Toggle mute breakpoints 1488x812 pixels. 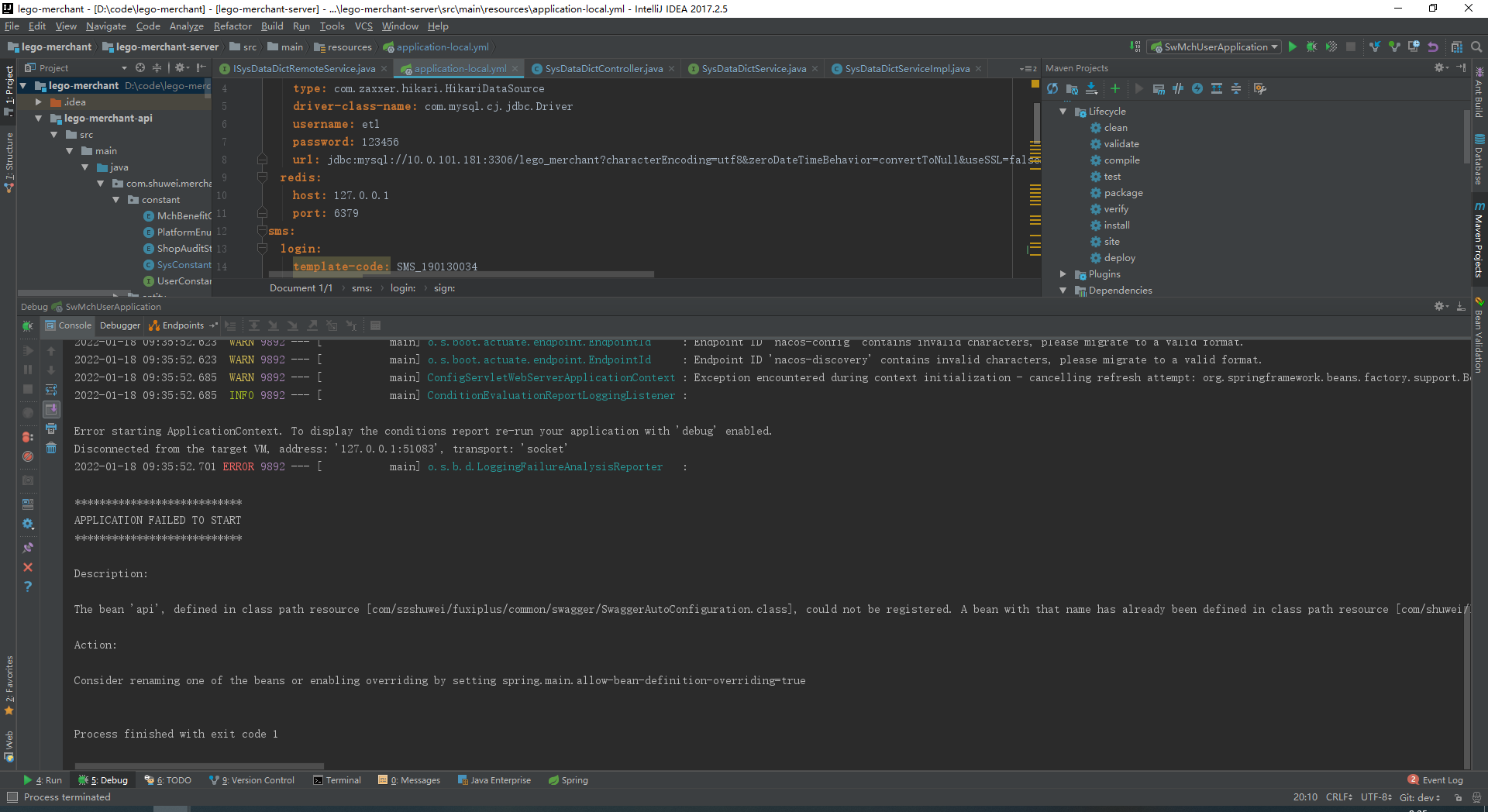pyautogui.click(x=28, y=456)
